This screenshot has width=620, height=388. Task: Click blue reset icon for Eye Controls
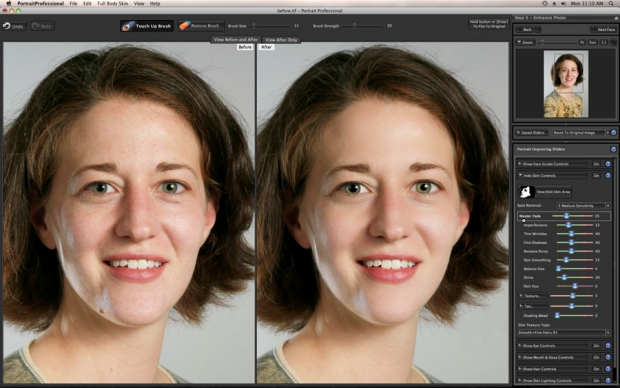pyautogui.click(x=608, y=346)
